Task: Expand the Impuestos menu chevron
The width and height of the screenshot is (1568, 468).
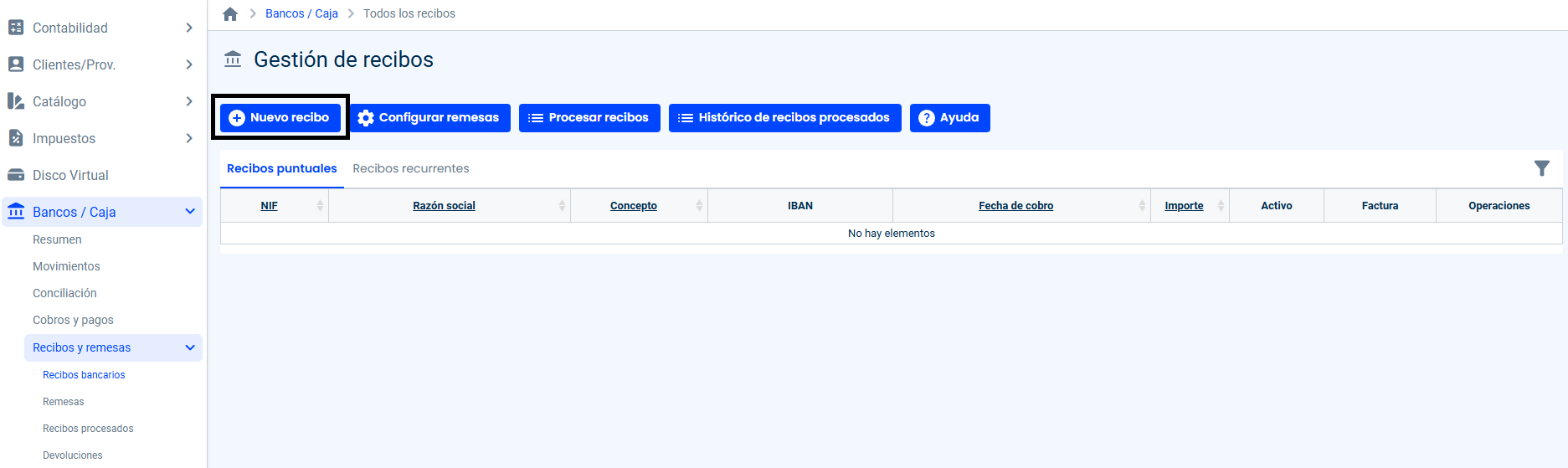Action: (x=189, y=138)
